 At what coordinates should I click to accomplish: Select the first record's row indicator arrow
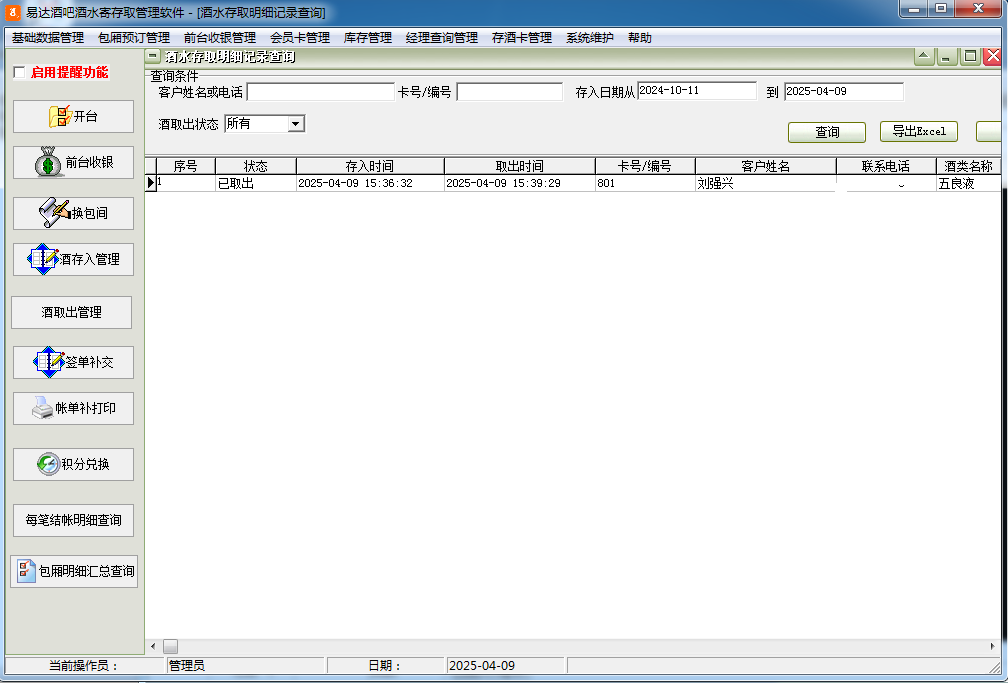(x=151, y=183)
